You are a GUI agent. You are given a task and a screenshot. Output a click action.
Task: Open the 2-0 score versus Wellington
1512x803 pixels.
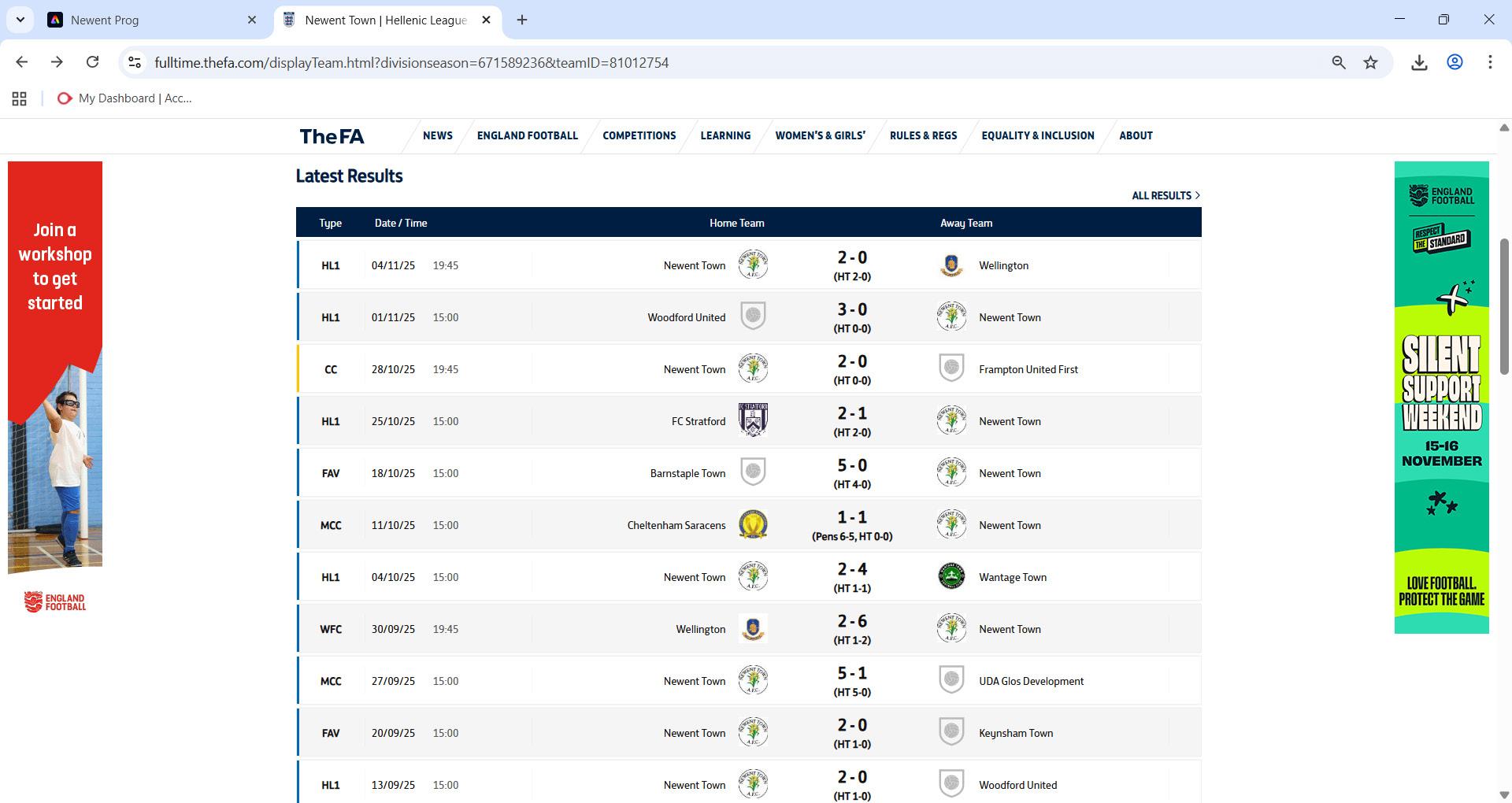(x=852, y=258)
